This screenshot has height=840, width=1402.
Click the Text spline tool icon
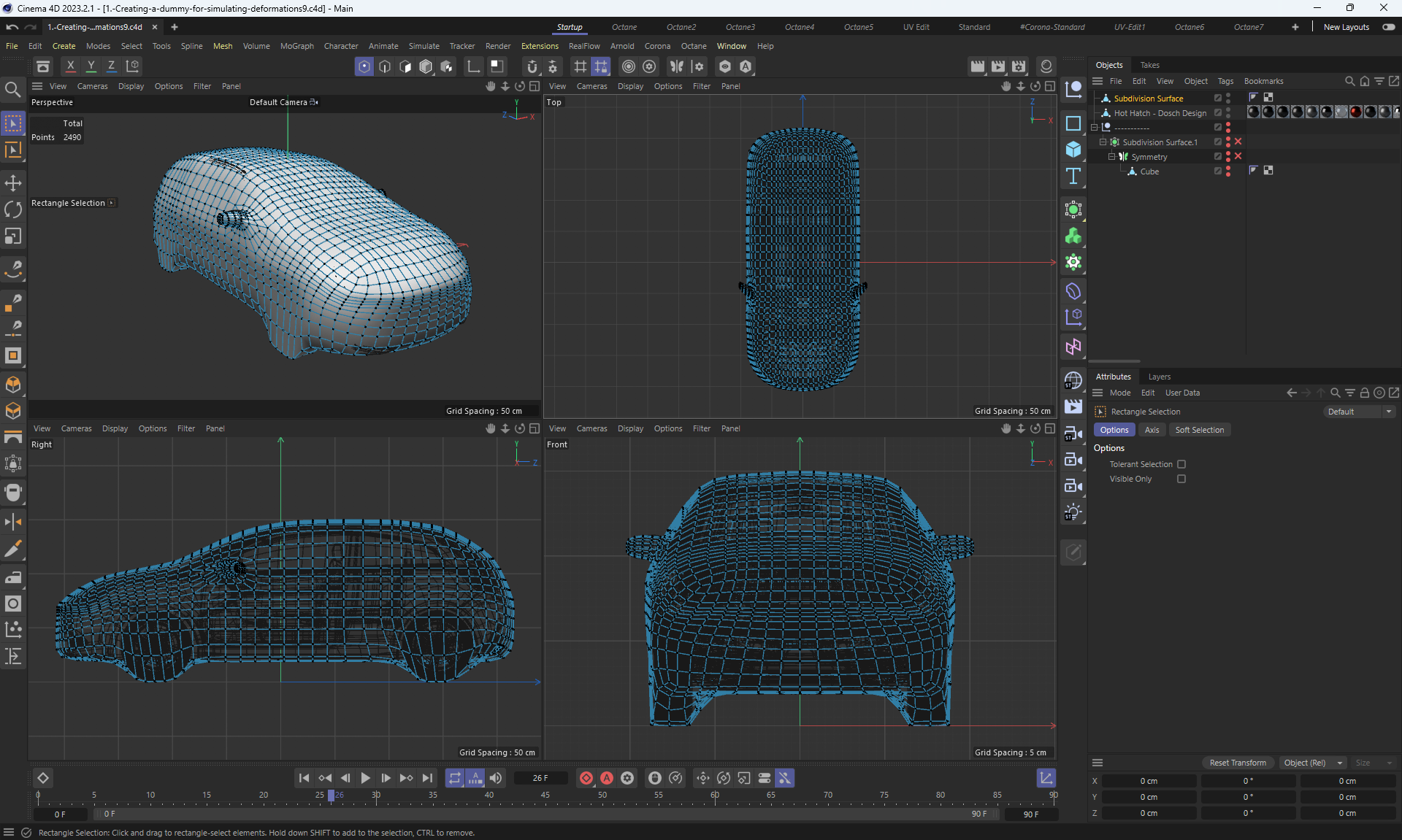[1073, 176]
